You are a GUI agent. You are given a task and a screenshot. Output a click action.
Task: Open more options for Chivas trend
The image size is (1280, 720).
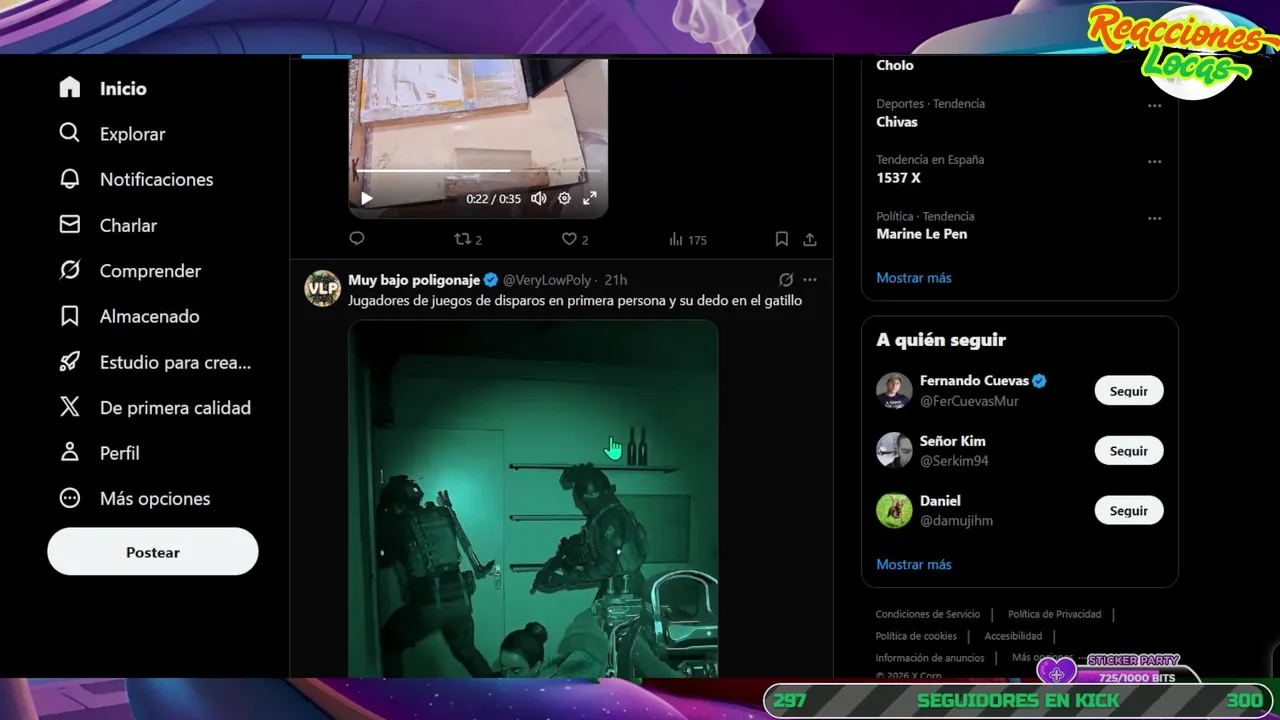pyautogui.click(x=1155, y=105)
